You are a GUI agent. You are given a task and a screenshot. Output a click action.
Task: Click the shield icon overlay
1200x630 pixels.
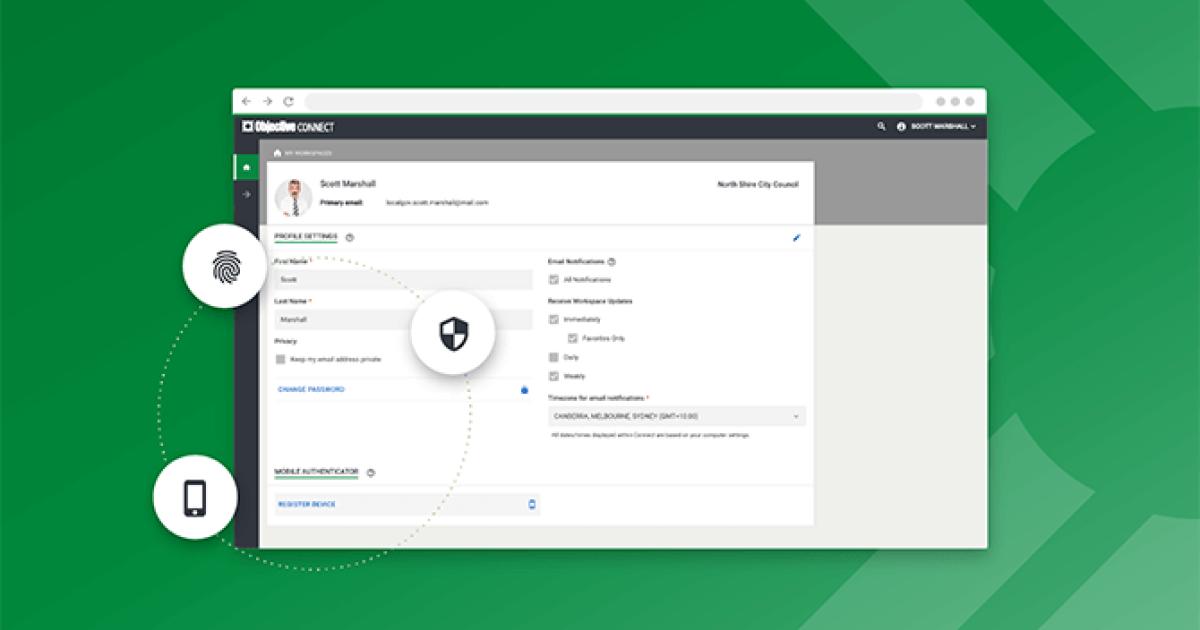453,334
